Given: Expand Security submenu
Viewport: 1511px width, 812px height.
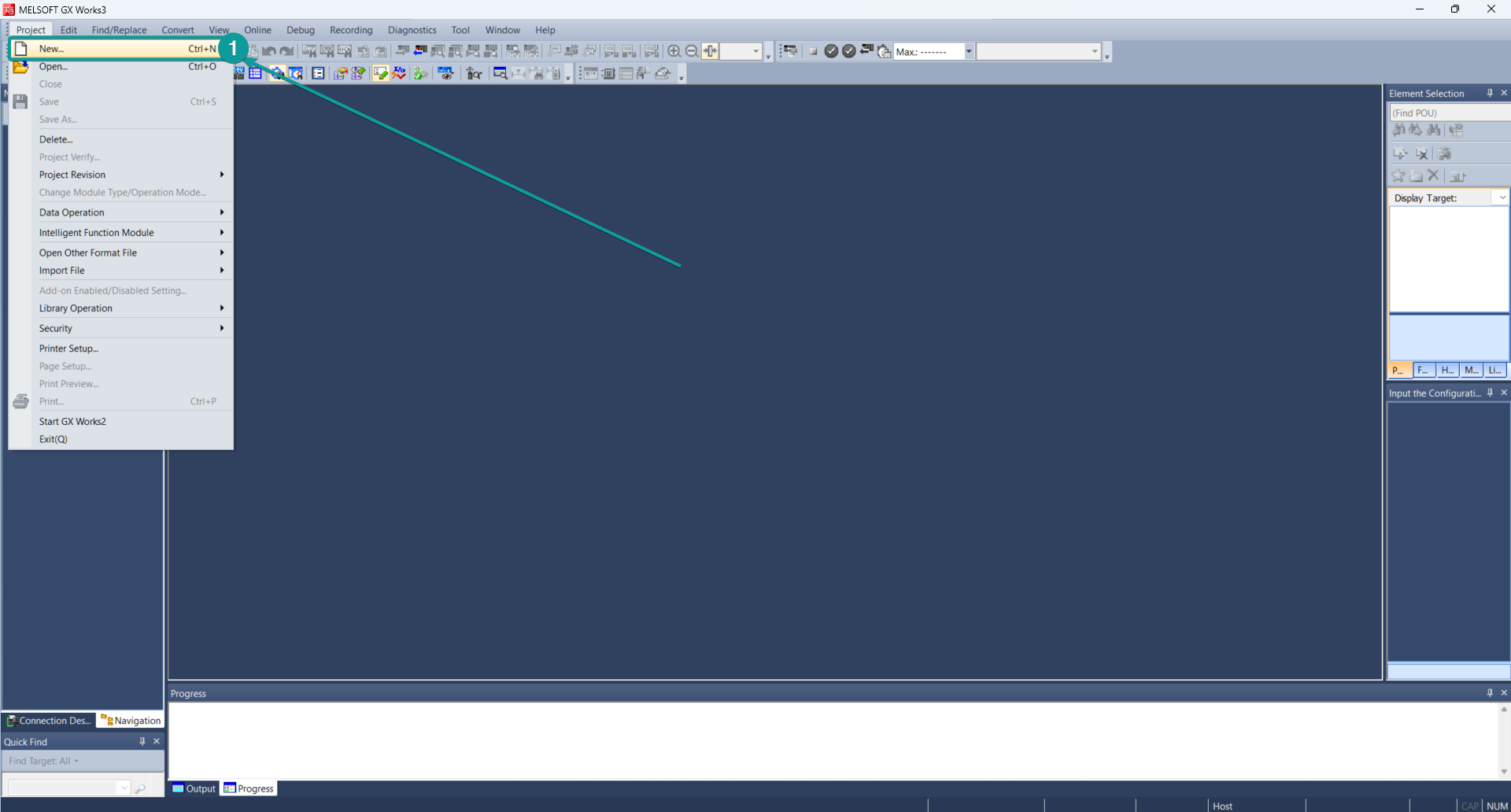Looking at the screenshot, I should [x=120, y=328].
